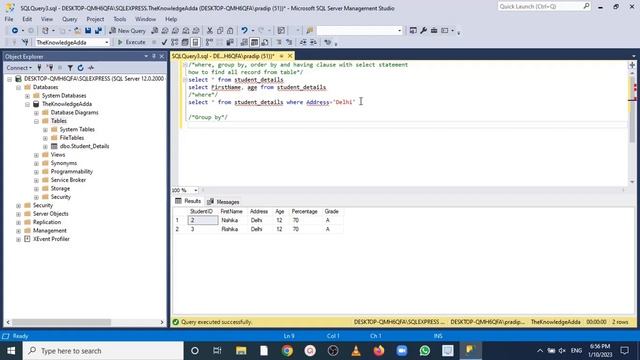Save the SQLQuery3.sql file

point(88,31)
